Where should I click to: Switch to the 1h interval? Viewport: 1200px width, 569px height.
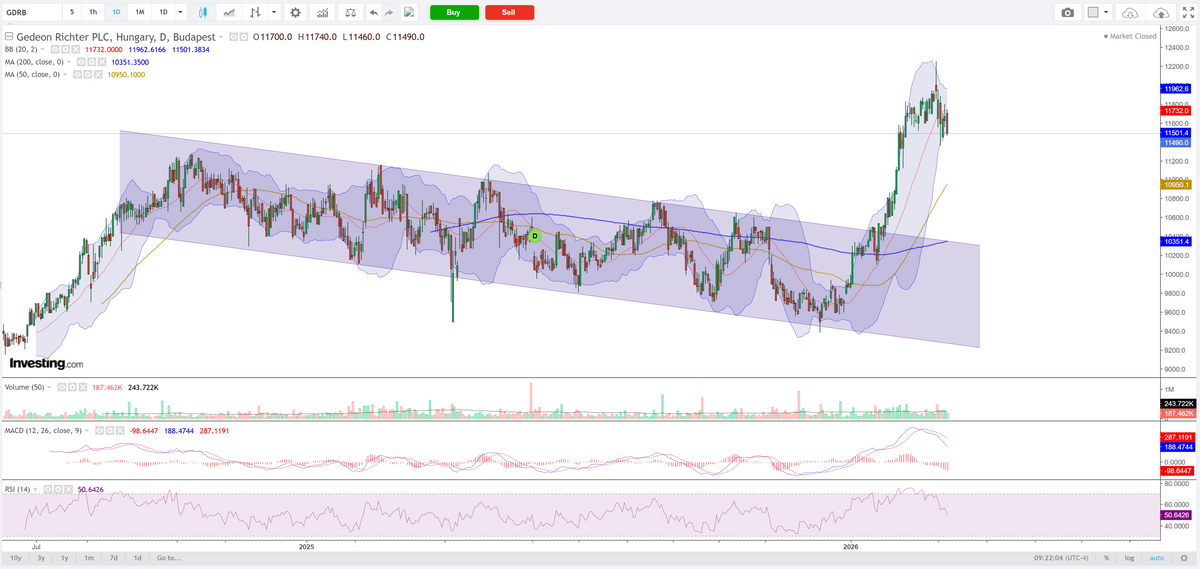coord(93,12)
